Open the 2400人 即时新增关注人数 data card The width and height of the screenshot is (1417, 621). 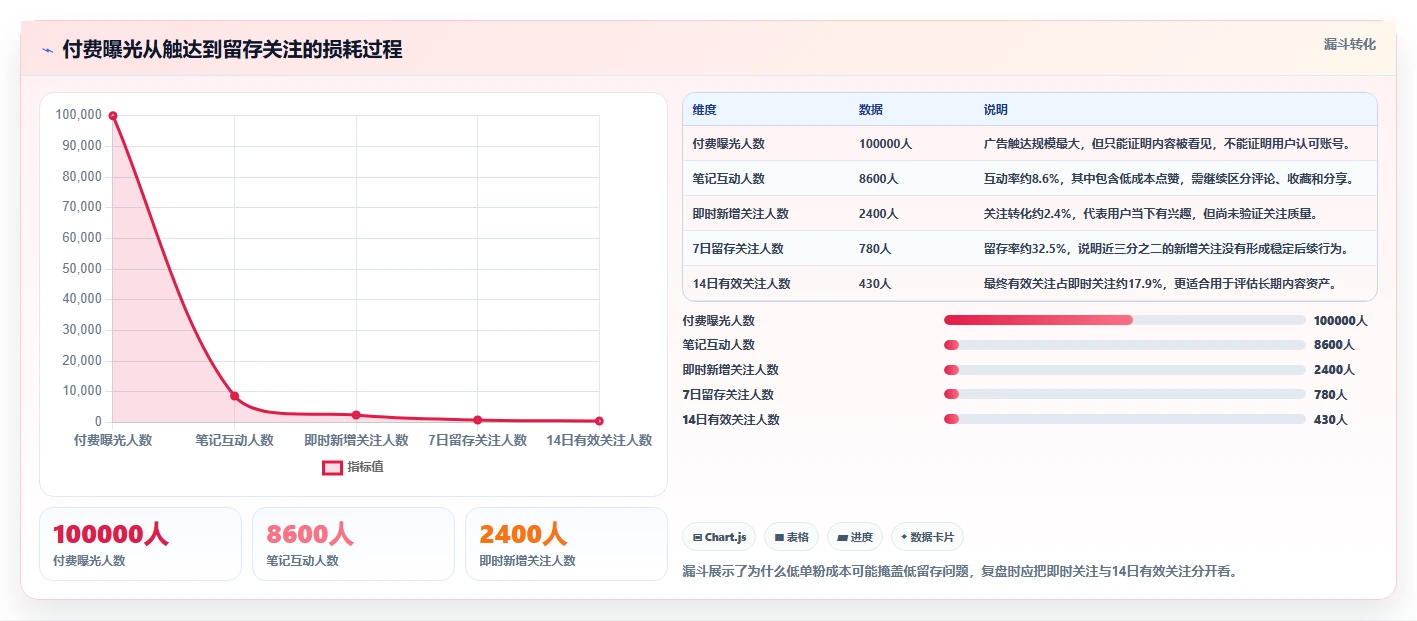pos(566,544)
